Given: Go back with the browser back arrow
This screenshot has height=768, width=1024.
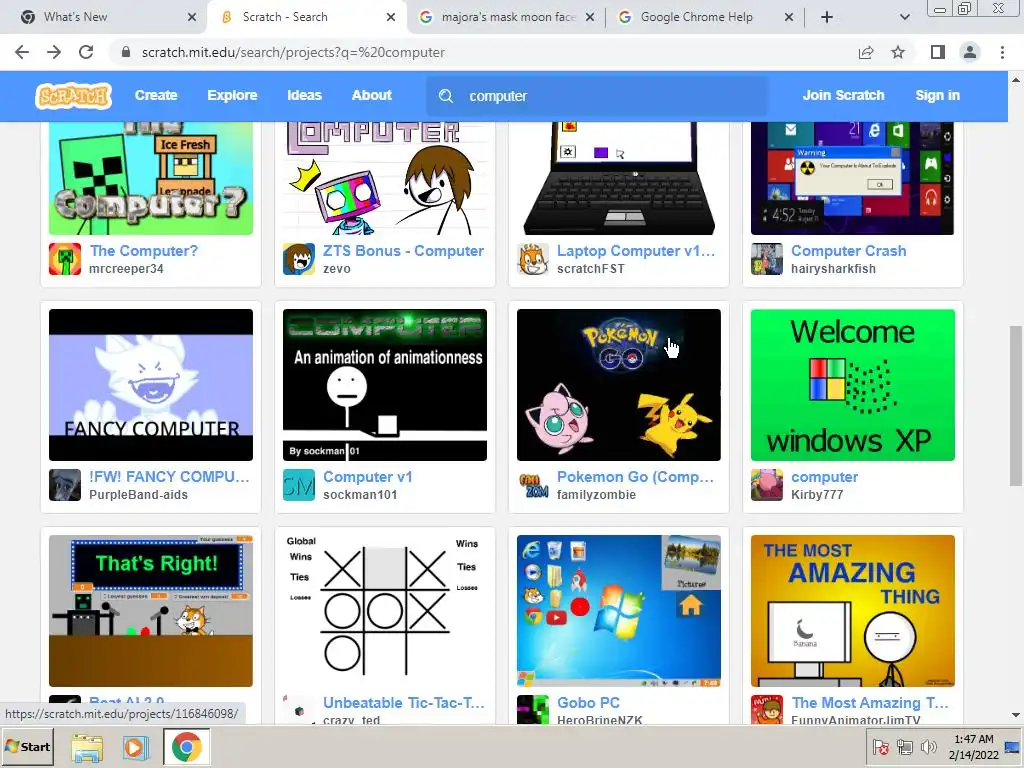Looking at the screenshot, I should (22, 52).
